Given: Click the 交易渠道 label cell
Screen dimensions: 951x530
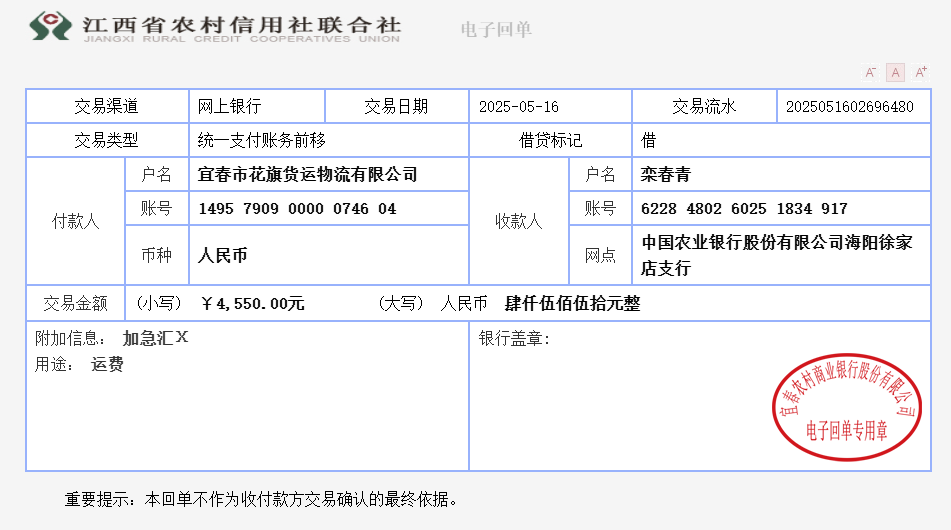Looking at the screenshot, I should [107, 107].
